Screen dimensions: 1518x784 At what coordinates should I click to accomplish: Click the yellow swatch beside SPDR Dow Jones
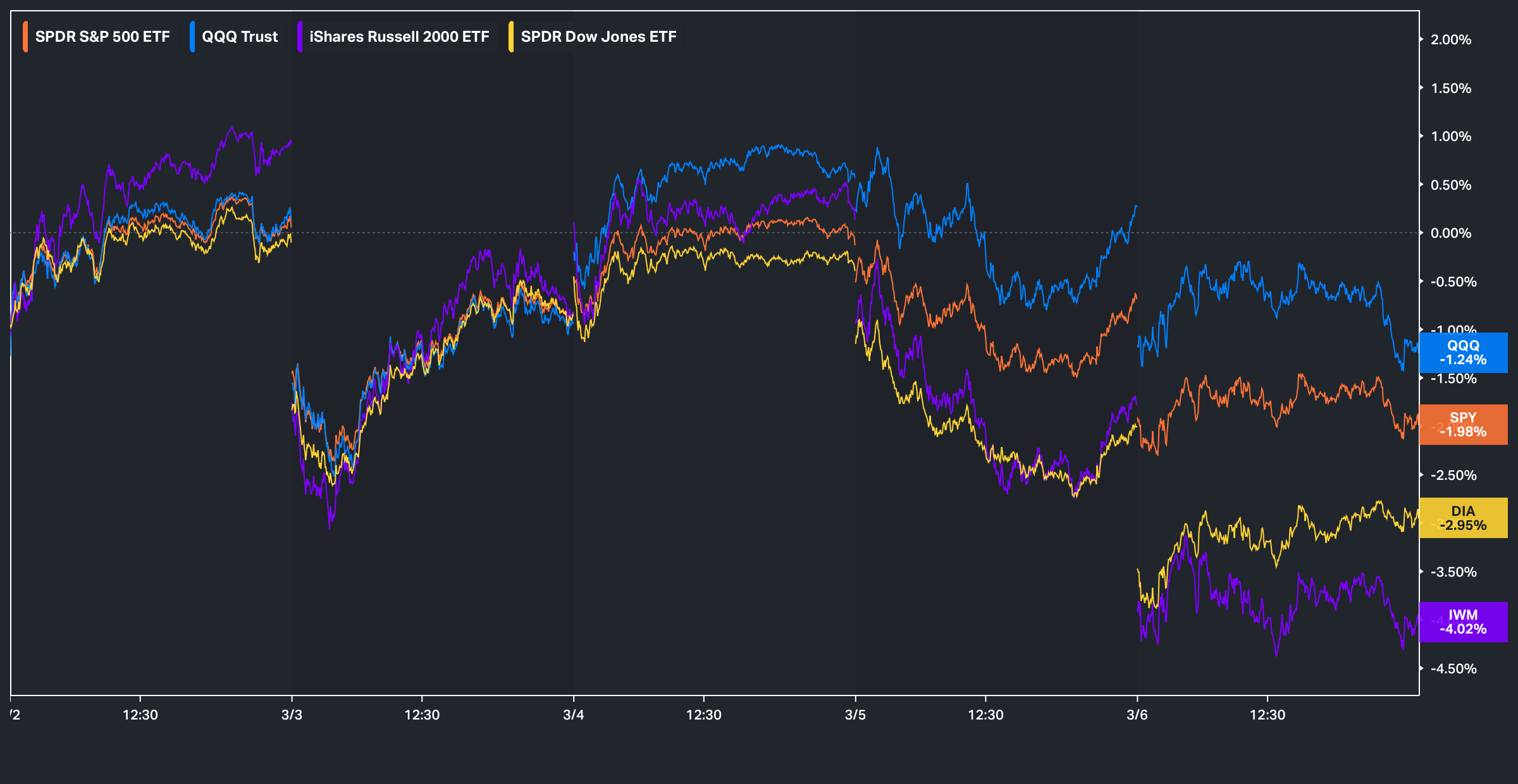pyautogui.click(x=511, y=37)
